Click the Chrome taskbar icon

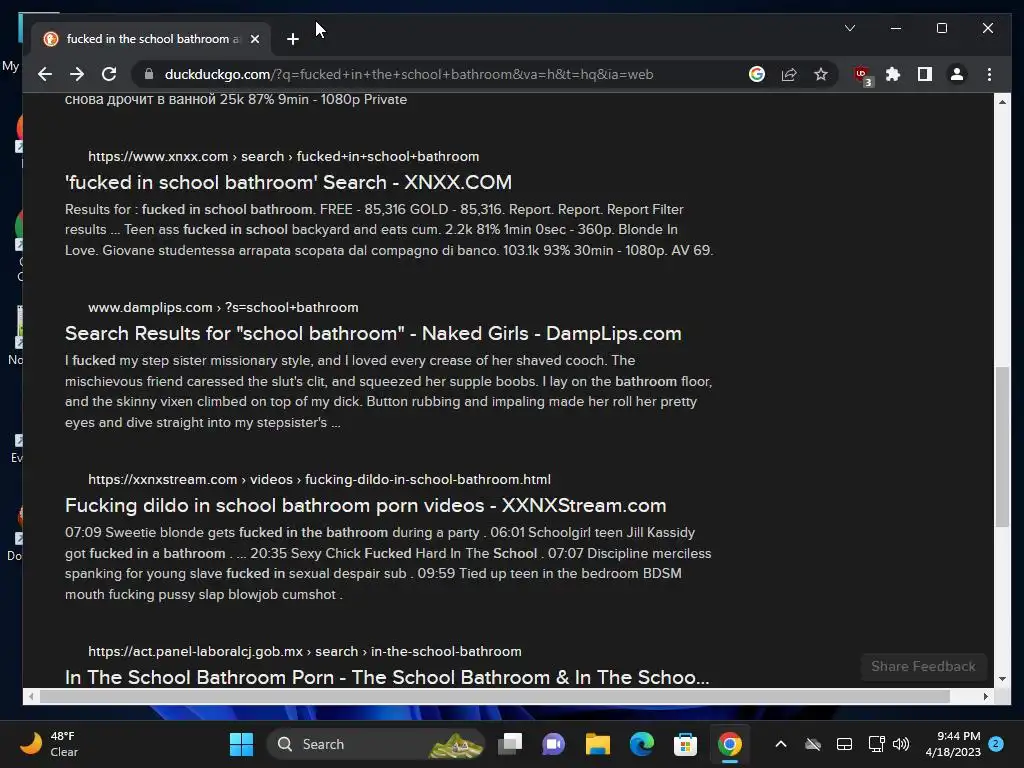pyautogui.click(x=729, y=744)
